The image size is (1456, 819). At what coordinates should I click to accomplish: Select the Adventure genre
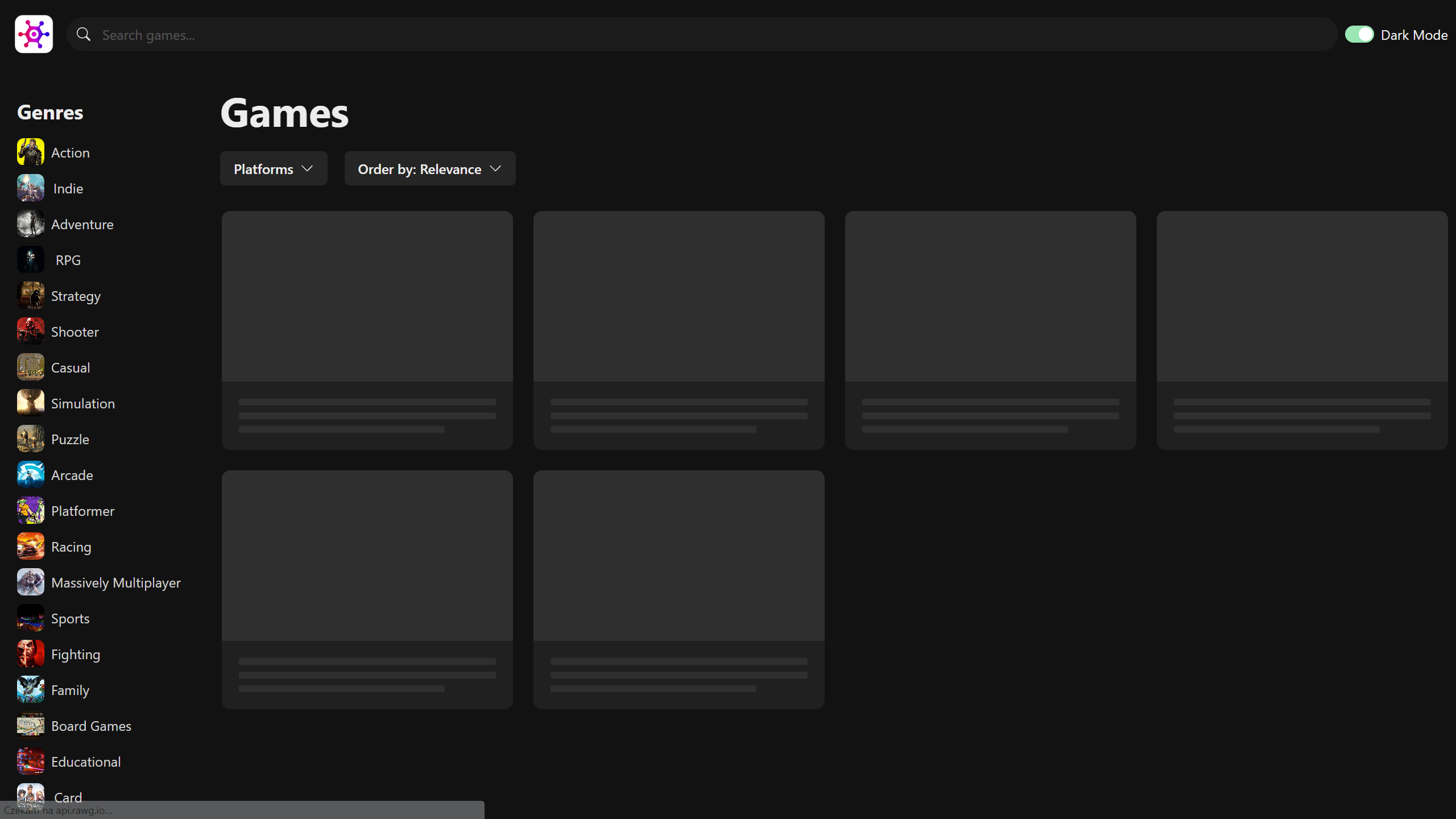click(82, 224)
